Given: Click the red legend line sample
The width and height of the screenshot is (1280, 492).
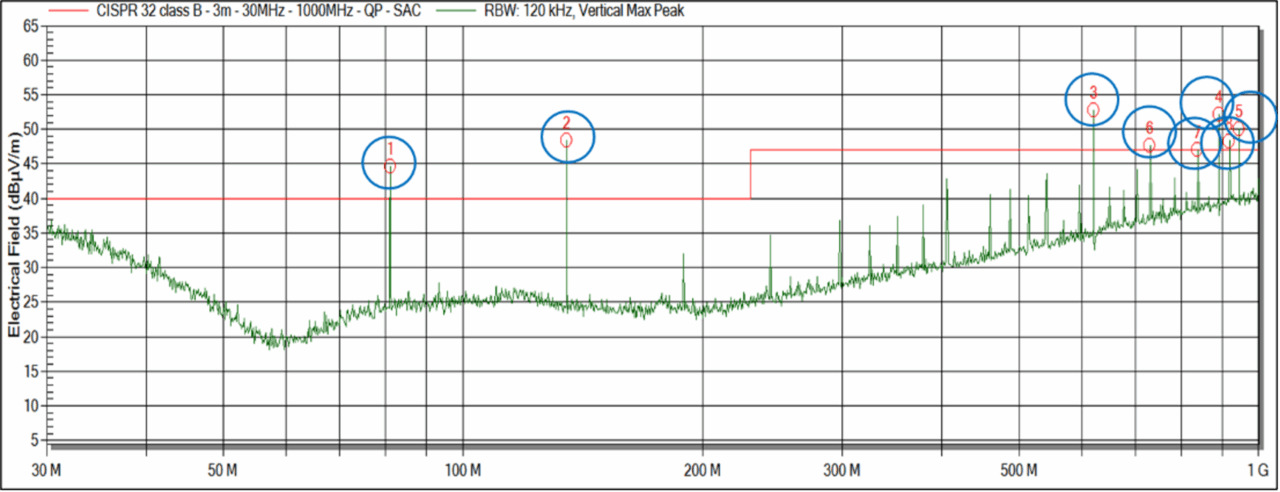Looking at the screenshot, I should click(x=68, y=11).
